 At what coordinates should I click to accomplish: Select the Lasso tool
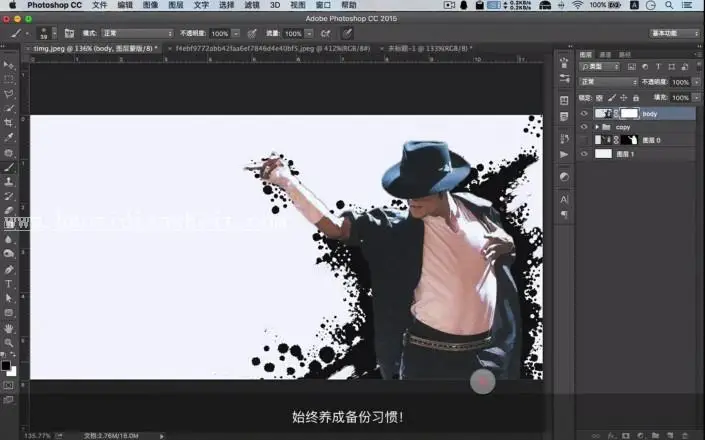coord(9,94)
